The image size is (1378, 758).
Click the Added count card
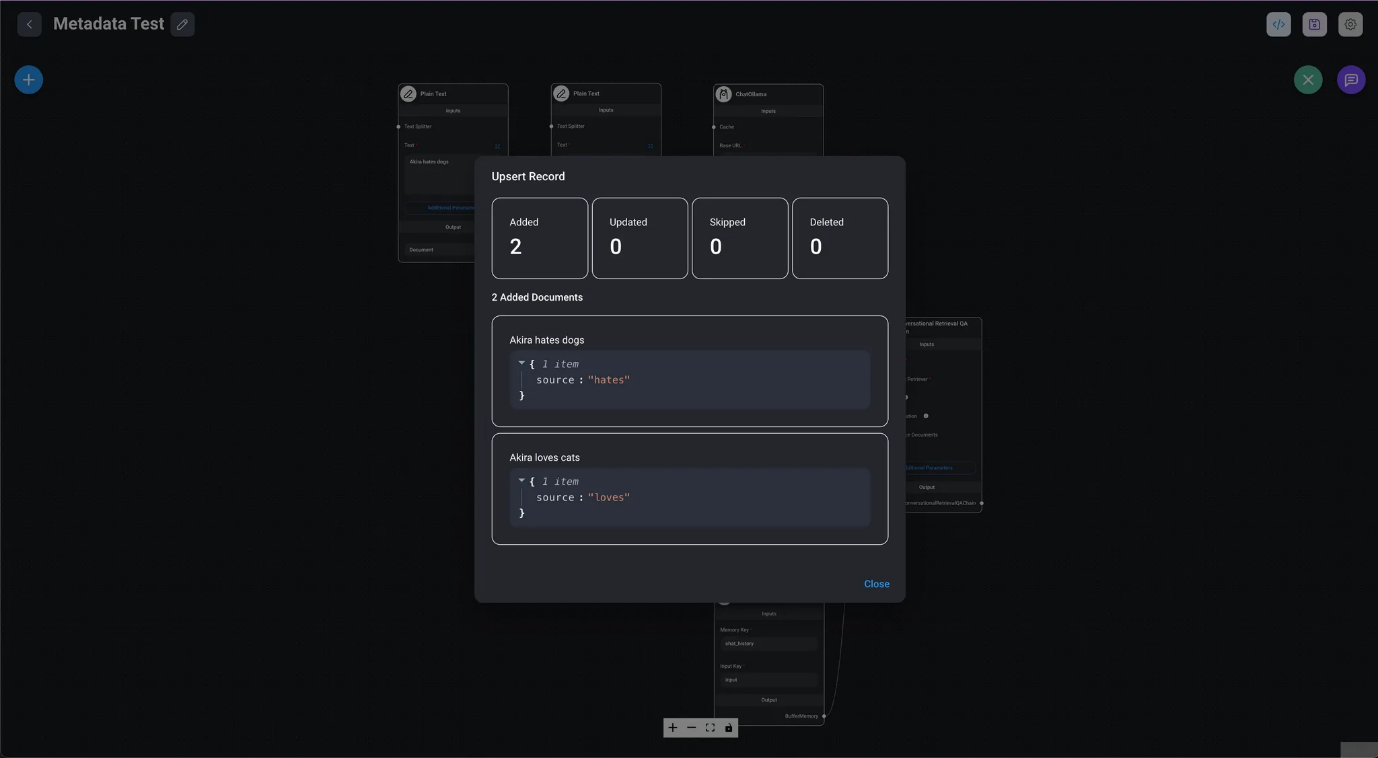pos(539,238)
